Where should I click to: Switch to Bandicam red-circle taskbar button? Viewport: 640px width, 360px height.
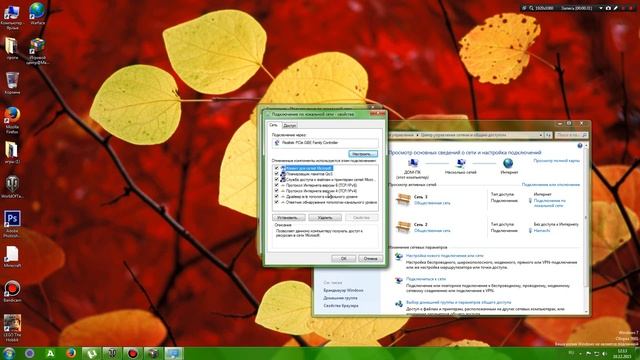[x=132, y=353]
